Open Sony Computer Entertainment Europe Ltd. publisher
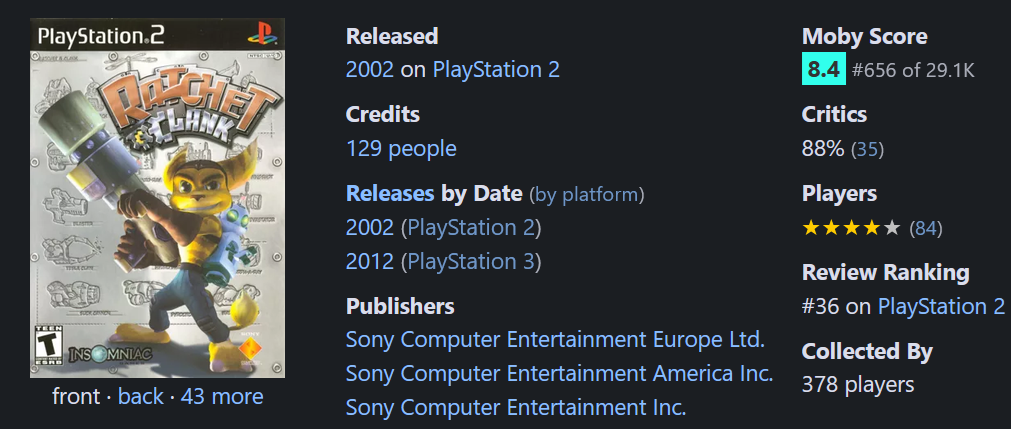Screen dimensions: 1011x429 tap(555, 339)
